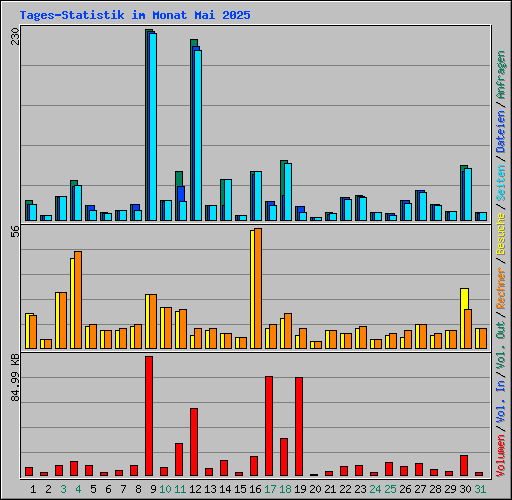Click the orange Rechner bar for day 3
The height and width of the screenshot is (500, 512).
point(63,320)
